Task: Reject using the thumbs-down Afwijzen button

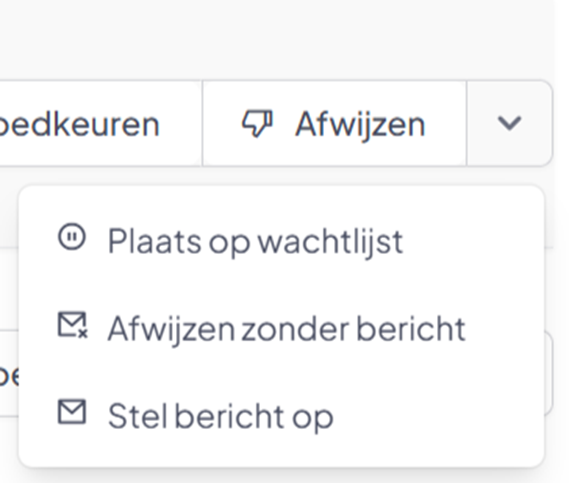Action: (334, 123)
